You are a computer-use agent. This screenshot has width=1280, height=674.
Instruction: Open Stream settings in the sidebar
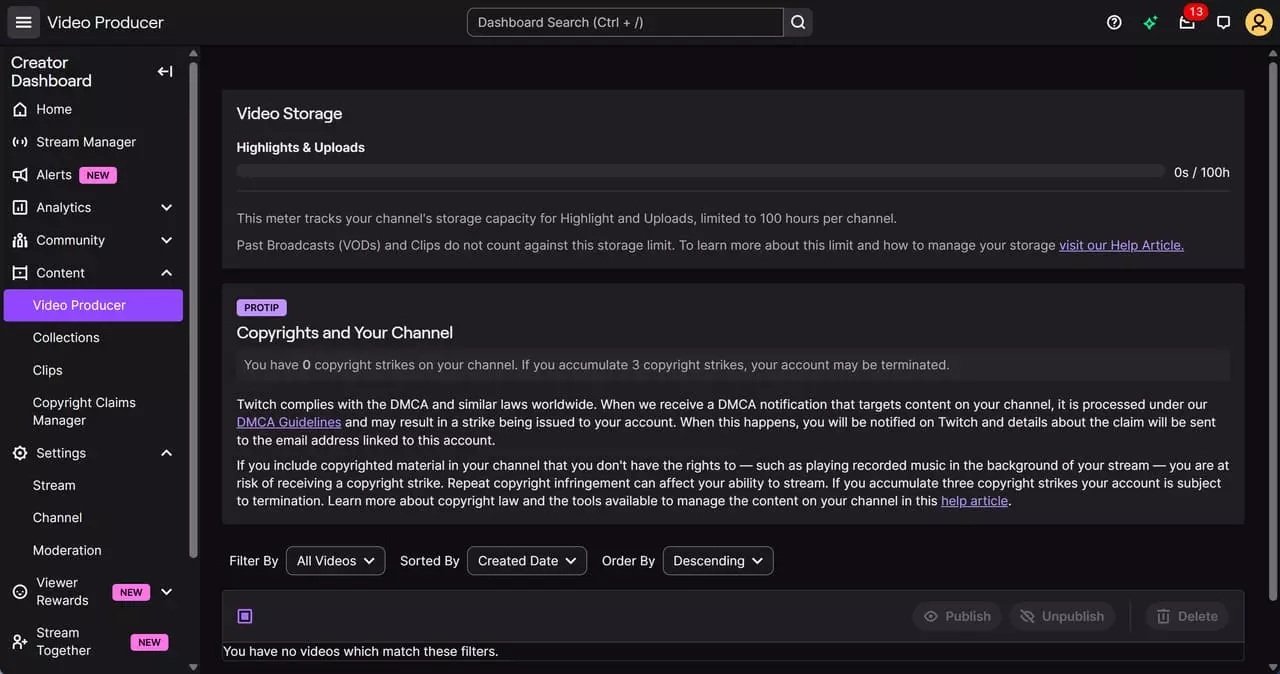54,485
